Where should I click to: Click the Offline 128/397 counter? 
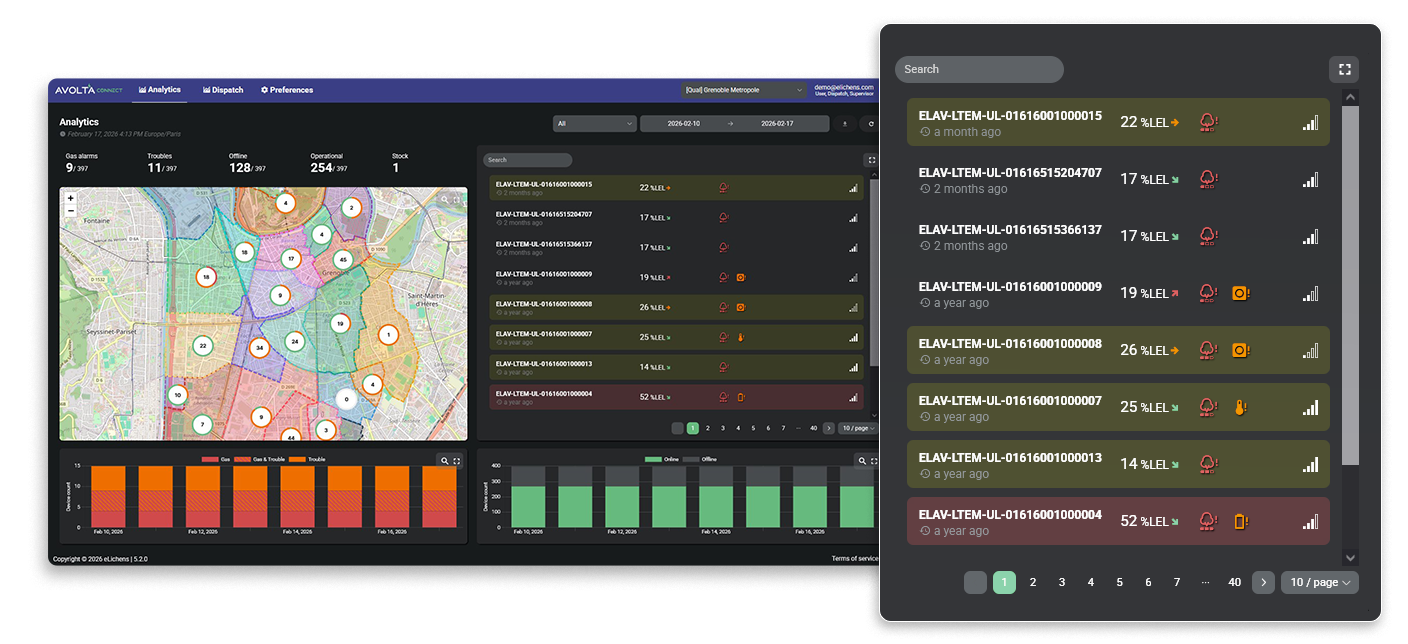[247, 163]
